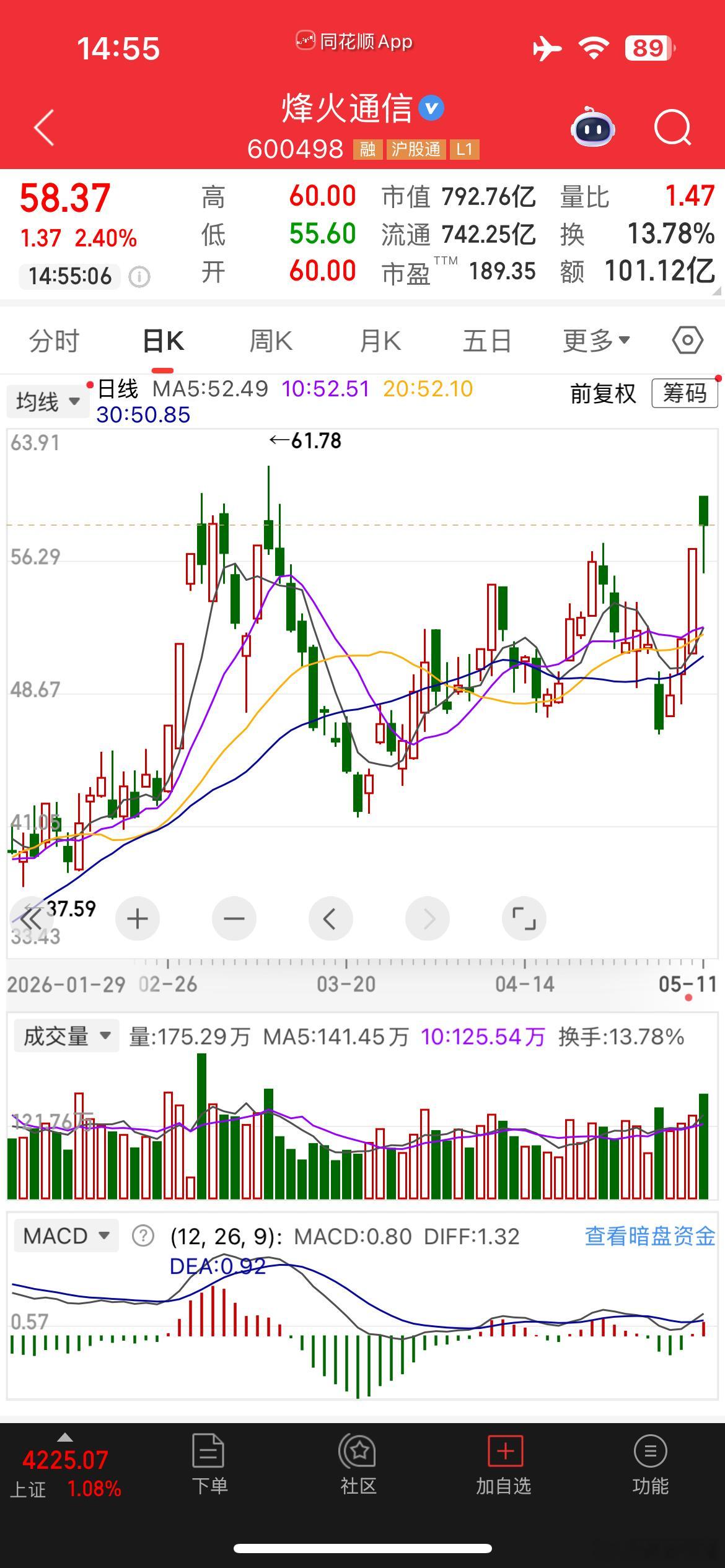Add stock via 加自选

pyautogui.click(x=504, y=1465)
